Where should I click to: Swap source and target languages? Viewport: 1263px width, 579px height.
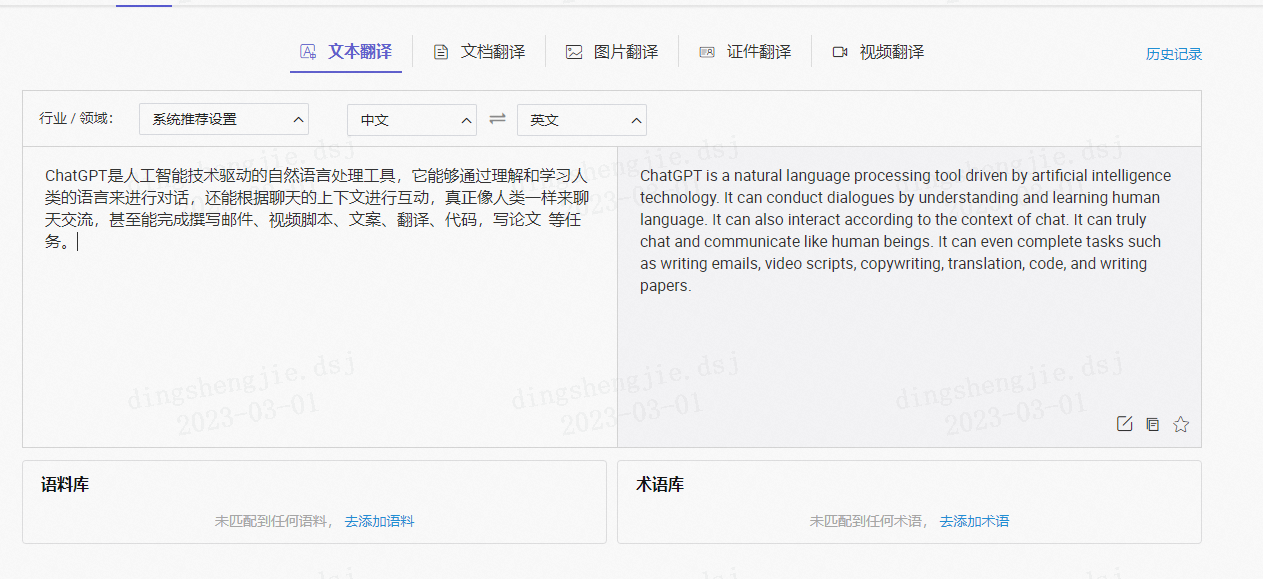tap(497, 119)
